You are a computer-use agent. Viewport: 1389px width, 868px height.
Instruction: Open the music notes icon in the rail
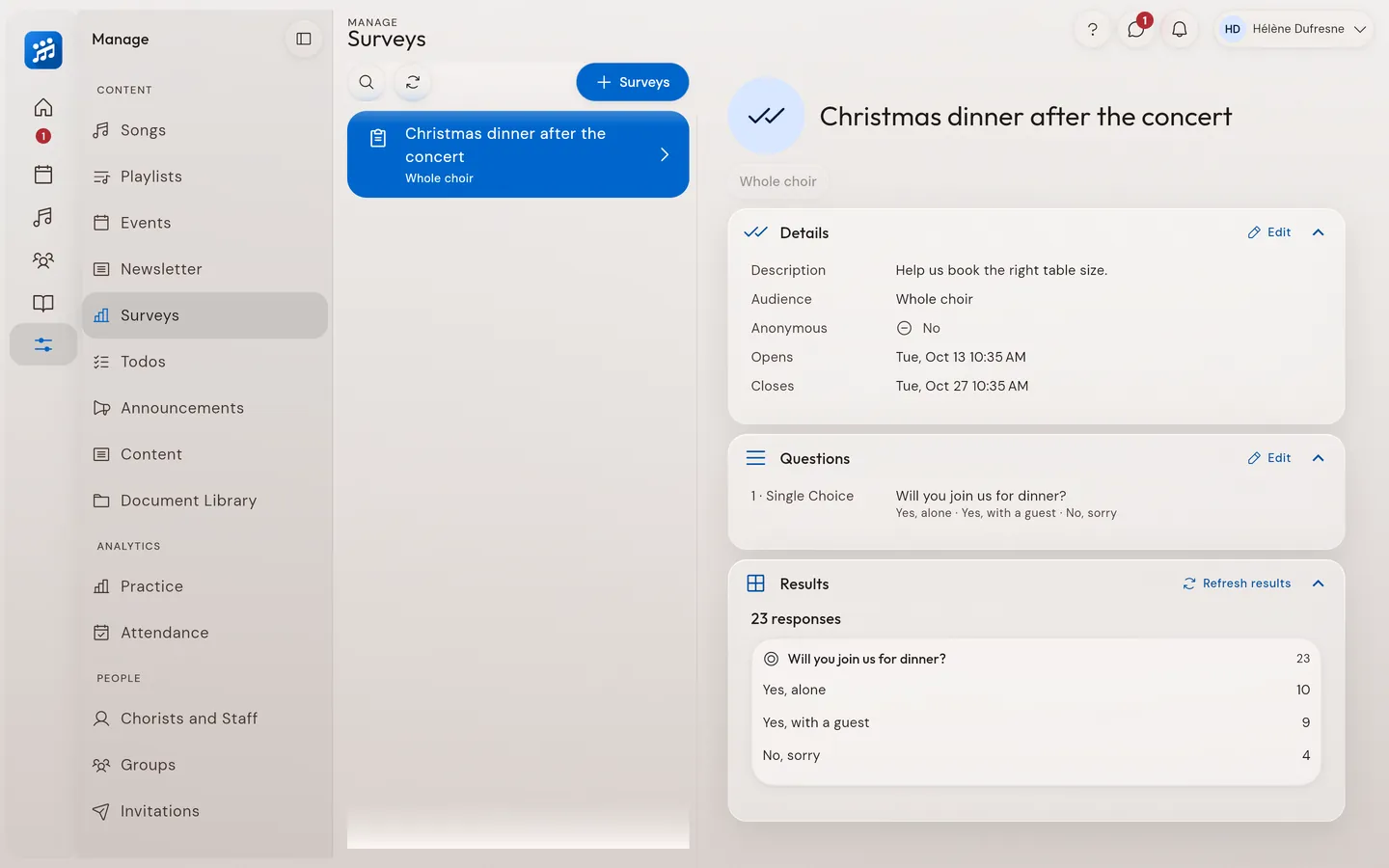click(43, 217)
